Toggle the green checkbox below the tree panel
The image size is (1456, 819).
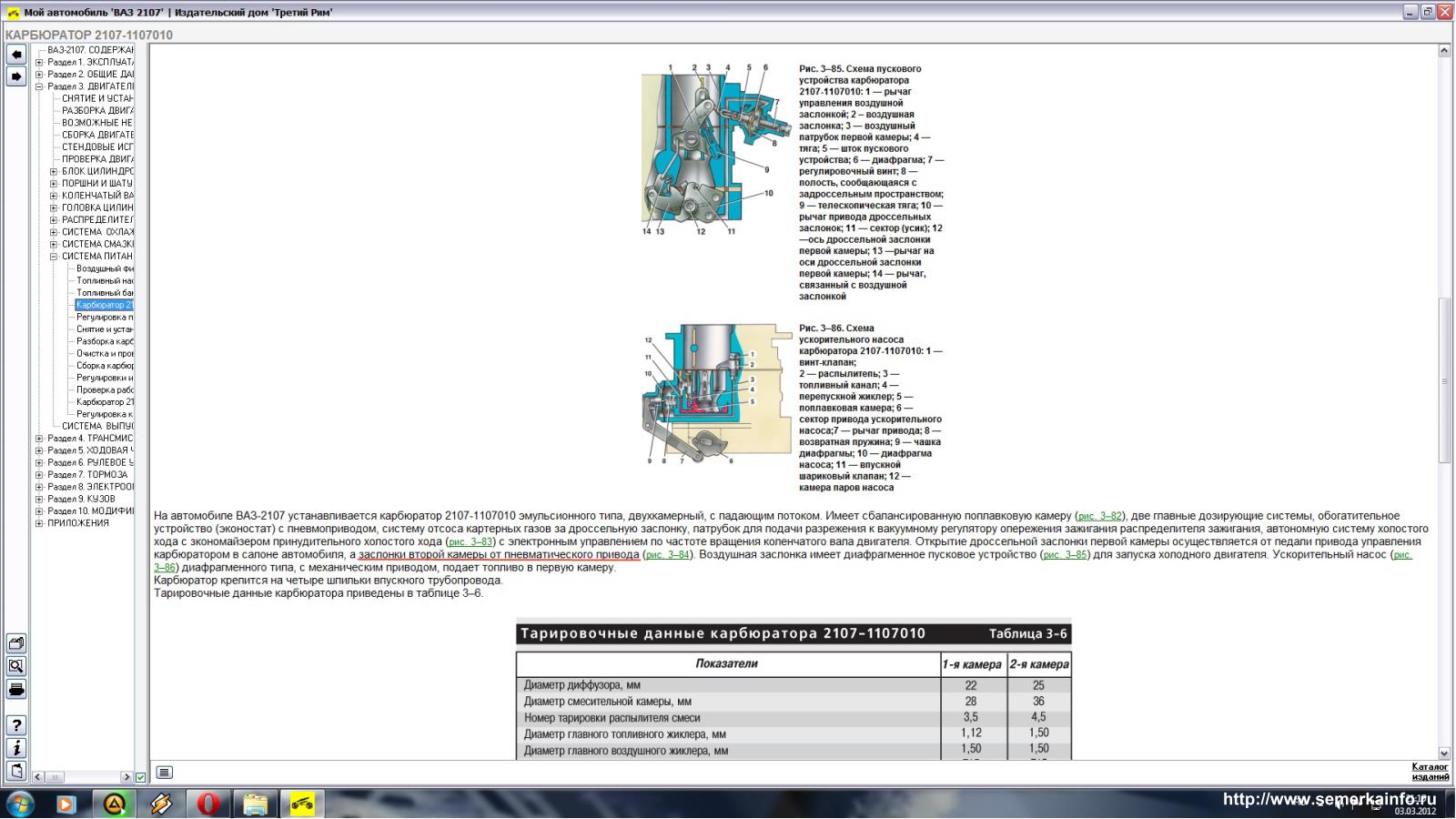[x=140, y=777]
